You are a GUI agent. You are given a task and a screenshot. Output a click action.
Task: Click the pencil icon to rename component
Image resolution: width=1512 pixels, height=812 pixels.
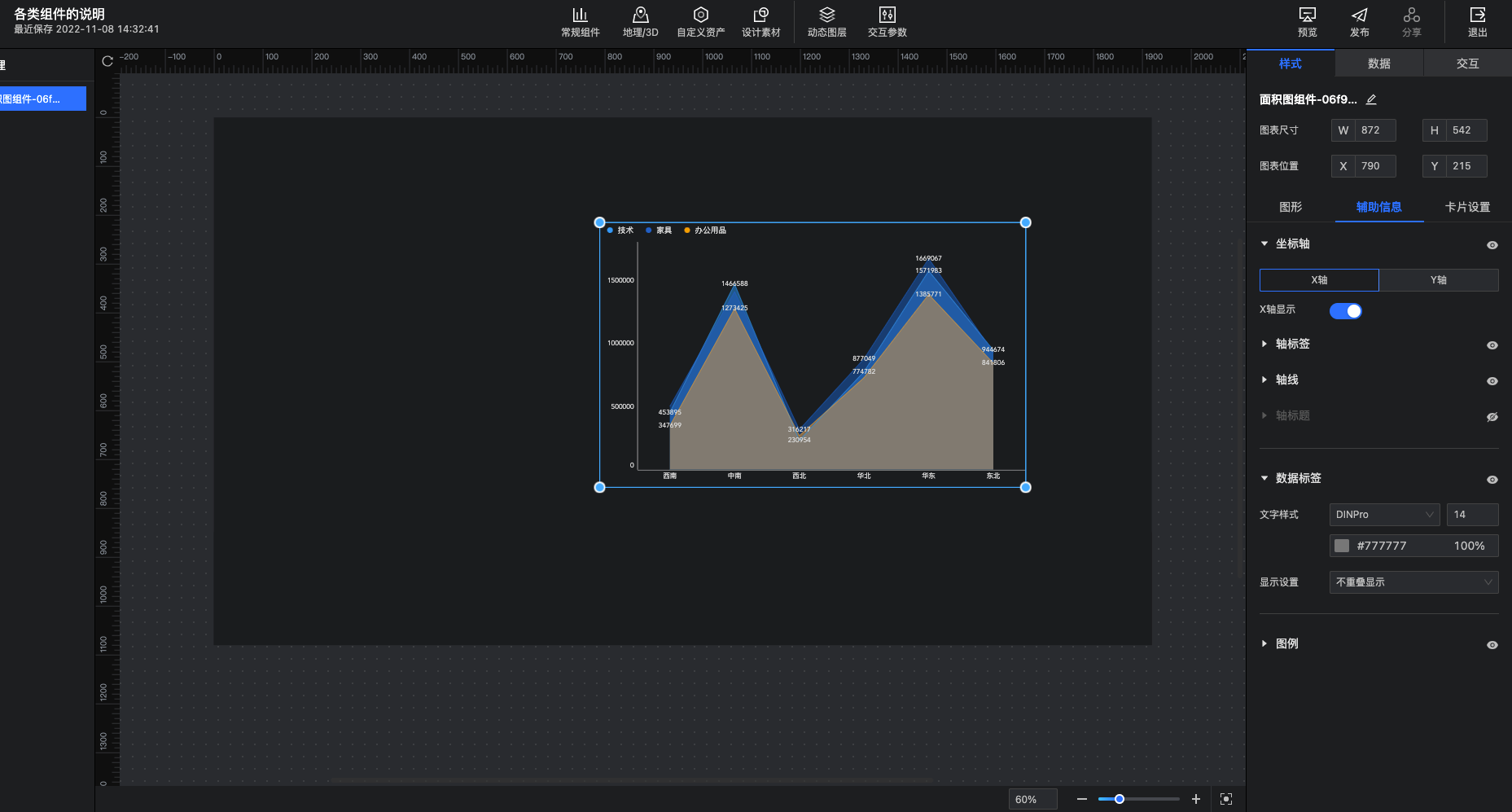point(1371,99)
